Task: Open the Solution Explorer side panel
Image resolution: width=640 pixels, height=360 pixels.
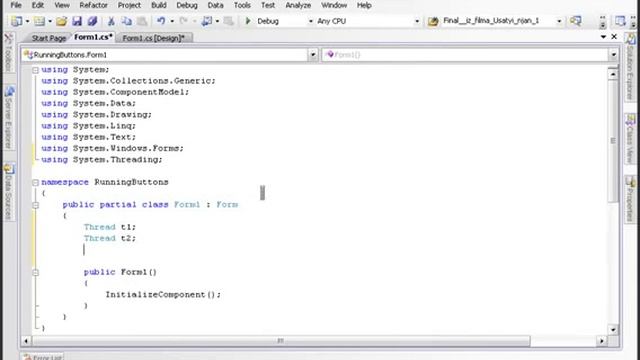Action: (x=631, y=68)
